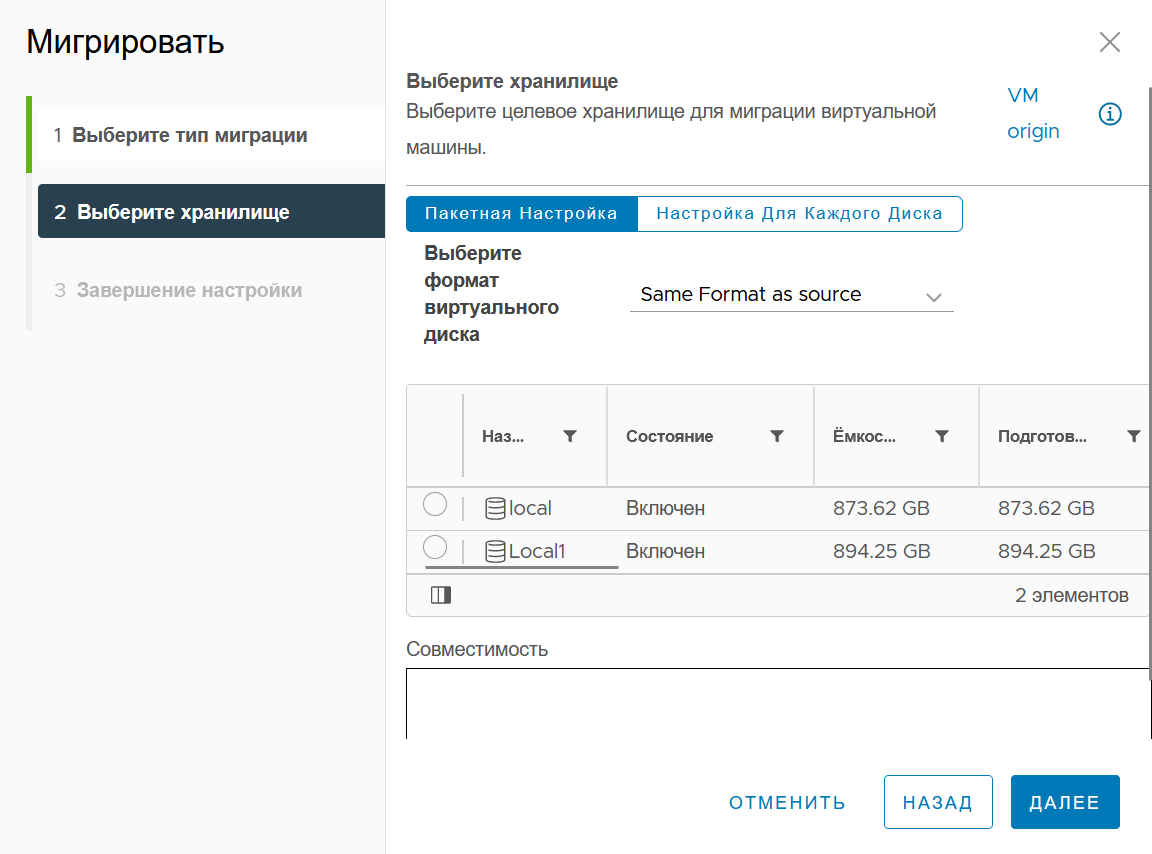
Task: Click the datastore icon for Local1
Action: (495, 551)
